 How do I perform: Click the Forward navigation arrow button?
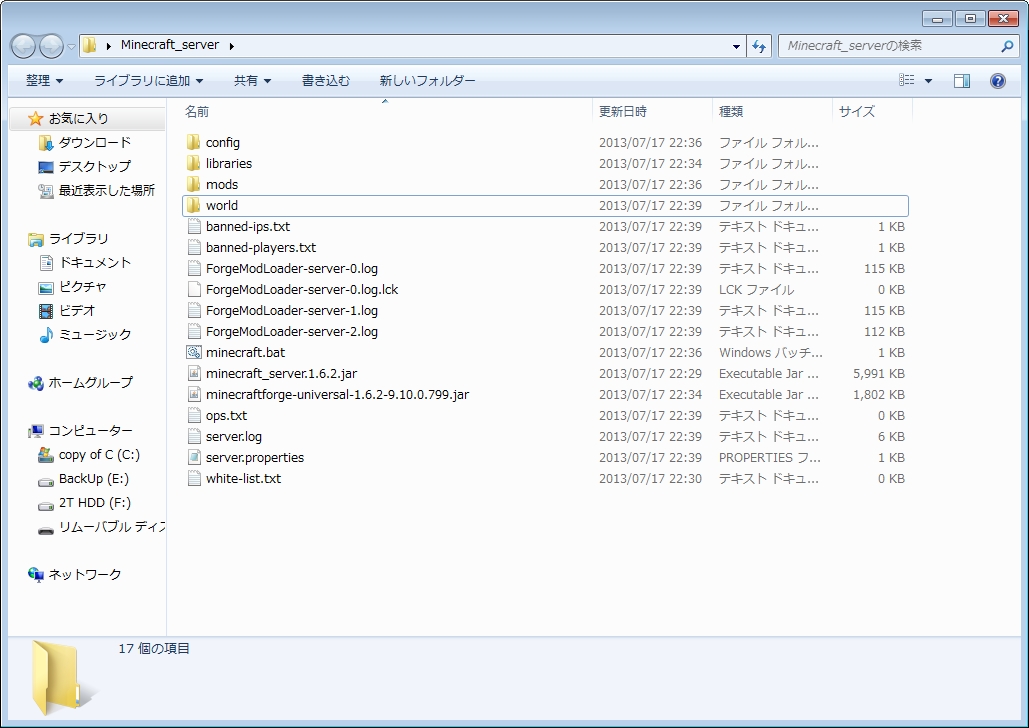51,46
